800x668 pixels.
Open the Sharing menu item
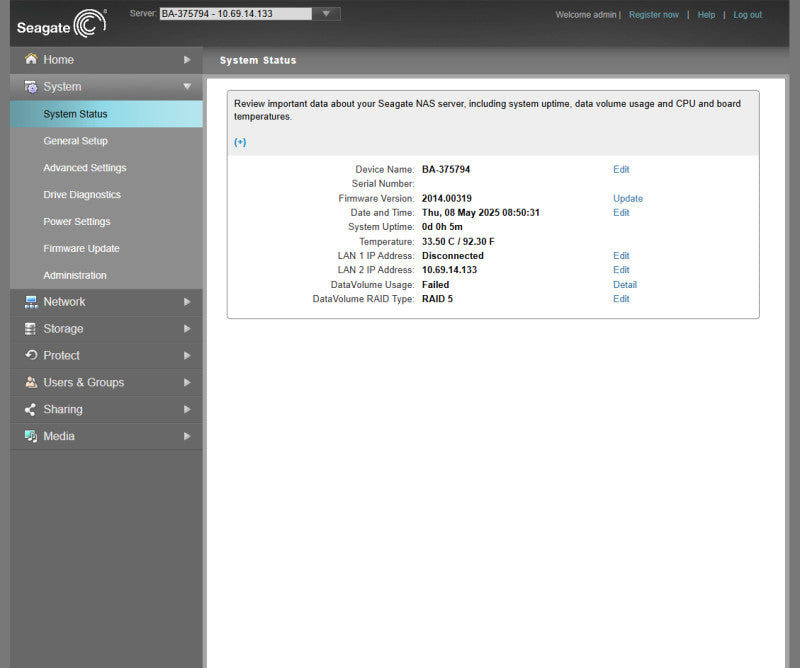click(x=106, y=409)
